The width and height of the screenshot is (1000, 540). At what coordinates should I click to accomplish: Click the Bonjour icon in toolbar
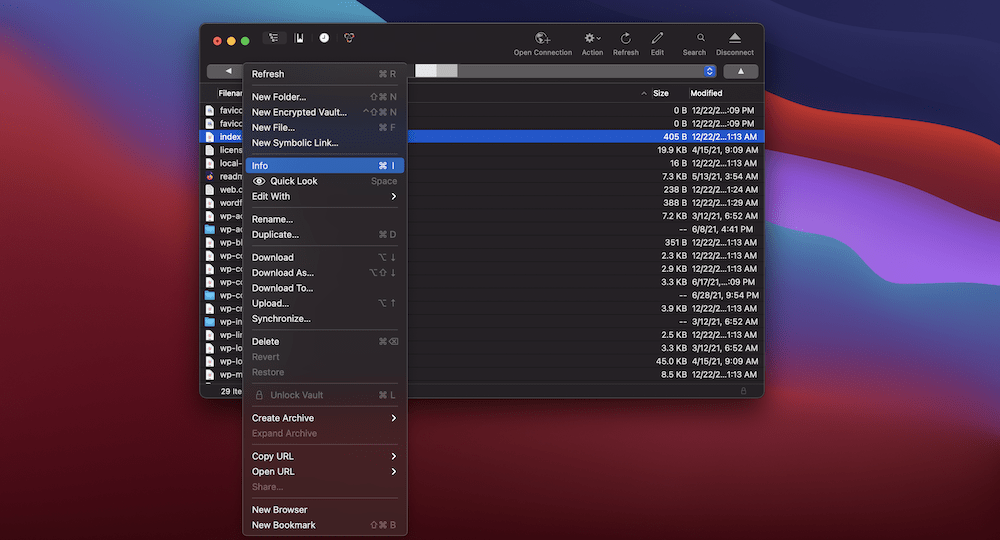point(349,38)
